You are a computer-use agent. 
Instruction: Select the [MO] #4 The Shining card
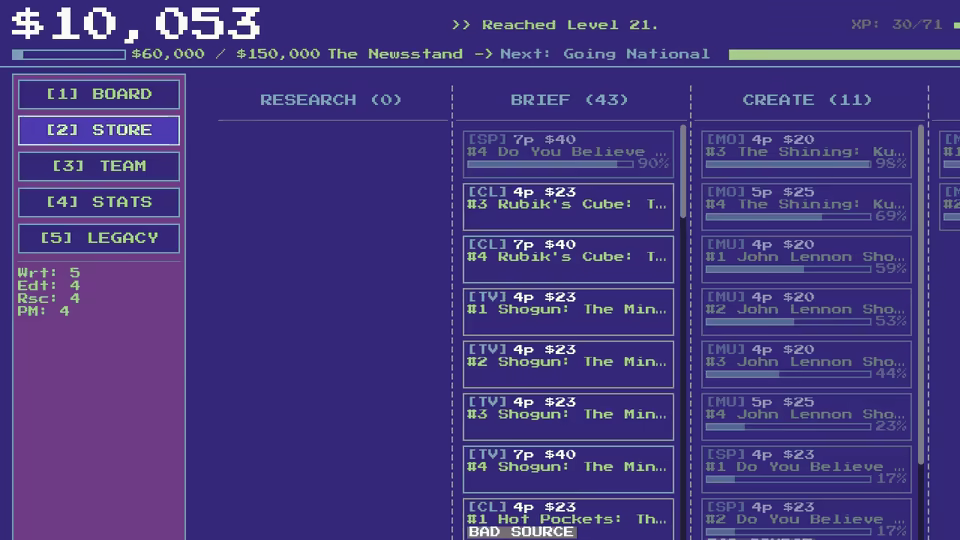coord(806,207)
